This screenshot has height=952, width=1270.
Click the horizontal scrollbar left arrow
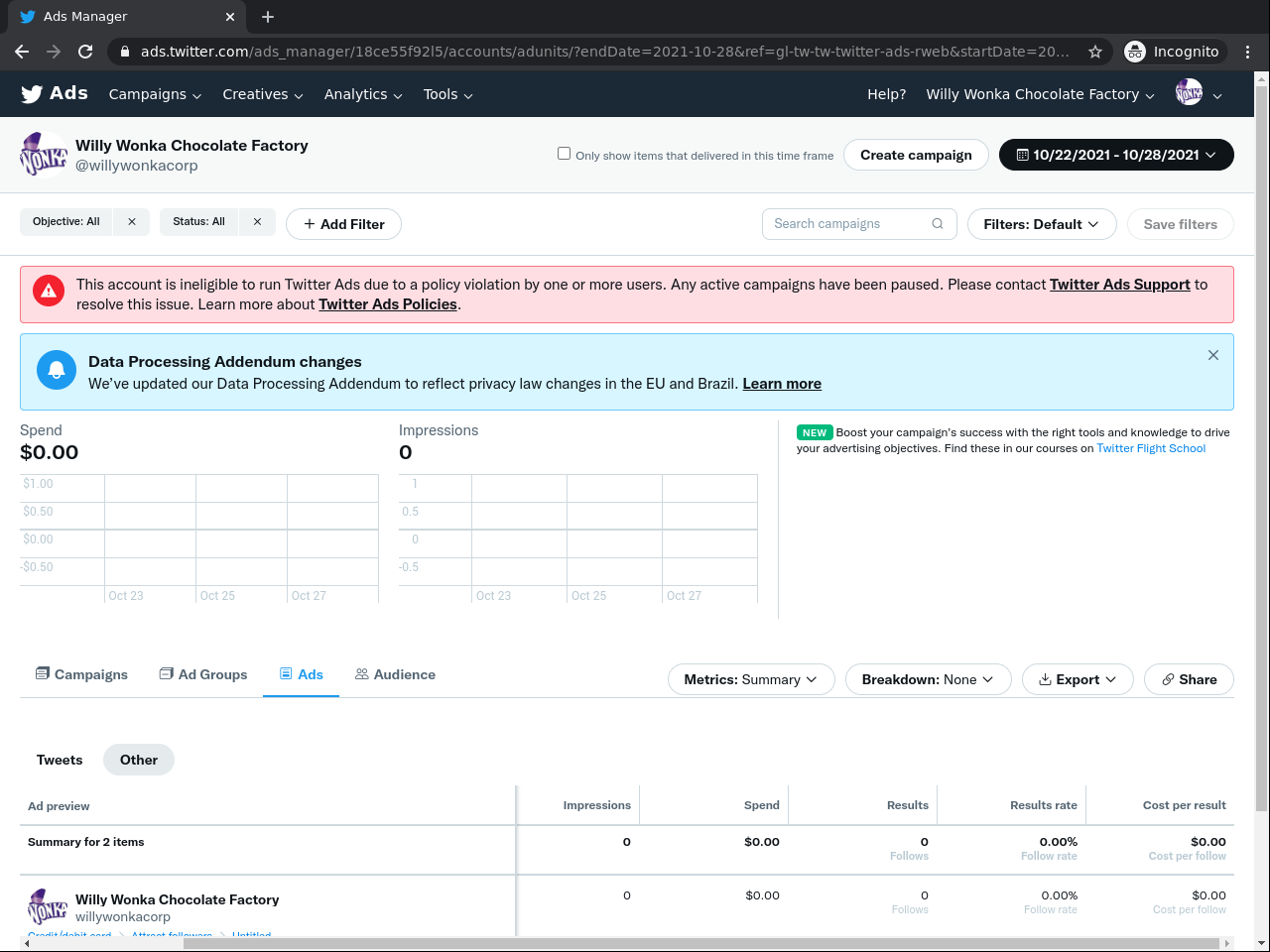[27, 943]
